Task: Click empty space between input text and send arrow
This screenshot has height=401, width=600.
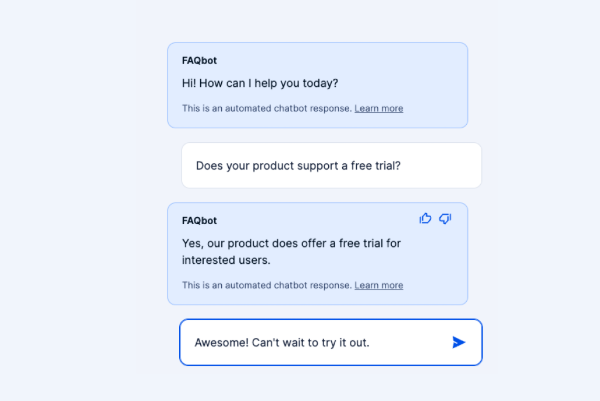Action: point(409,342)
